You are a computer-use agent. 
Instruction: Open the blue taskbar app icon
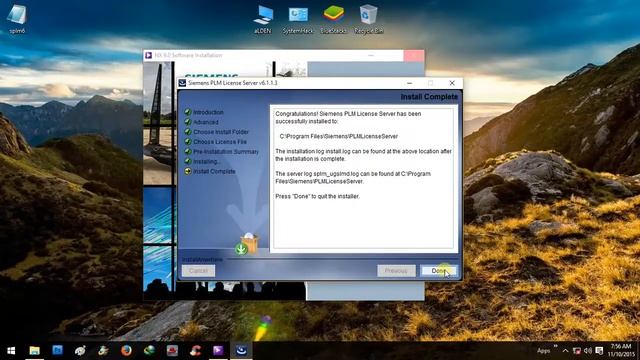[58, 351]
